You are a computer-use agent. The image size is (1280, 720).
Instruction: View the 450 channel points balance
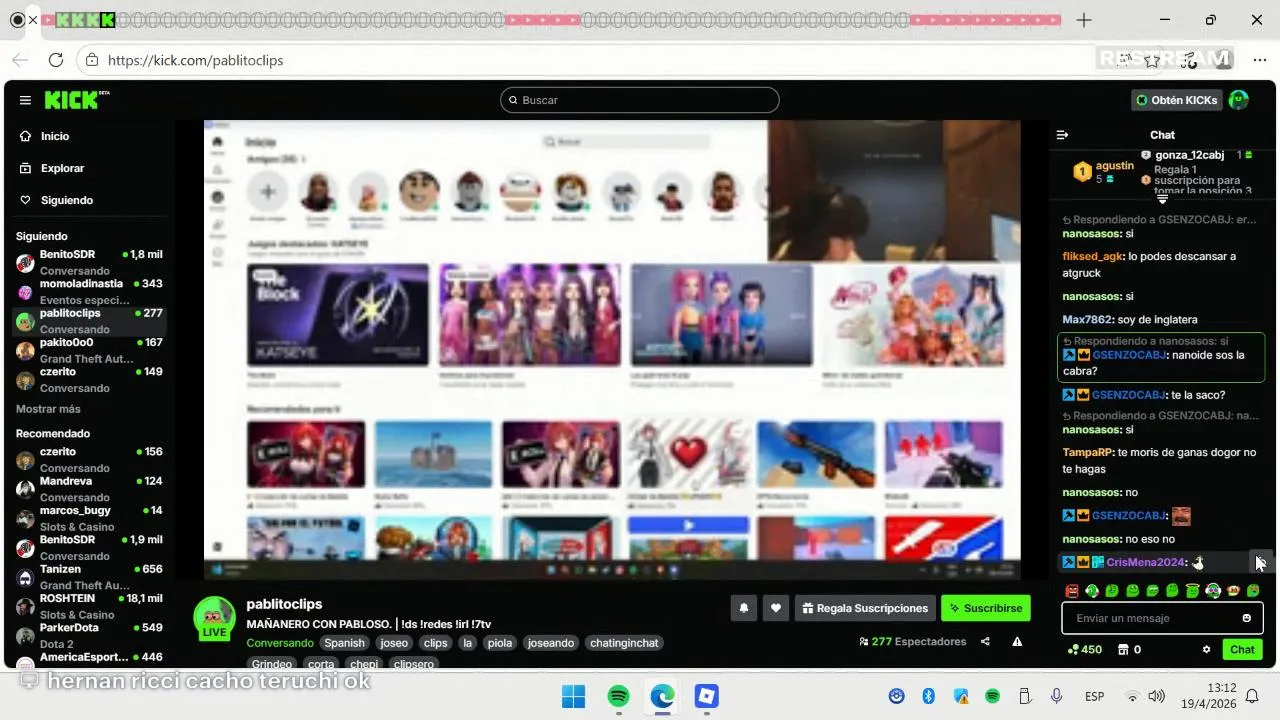pyautogui.click(x=1085, y=650)
